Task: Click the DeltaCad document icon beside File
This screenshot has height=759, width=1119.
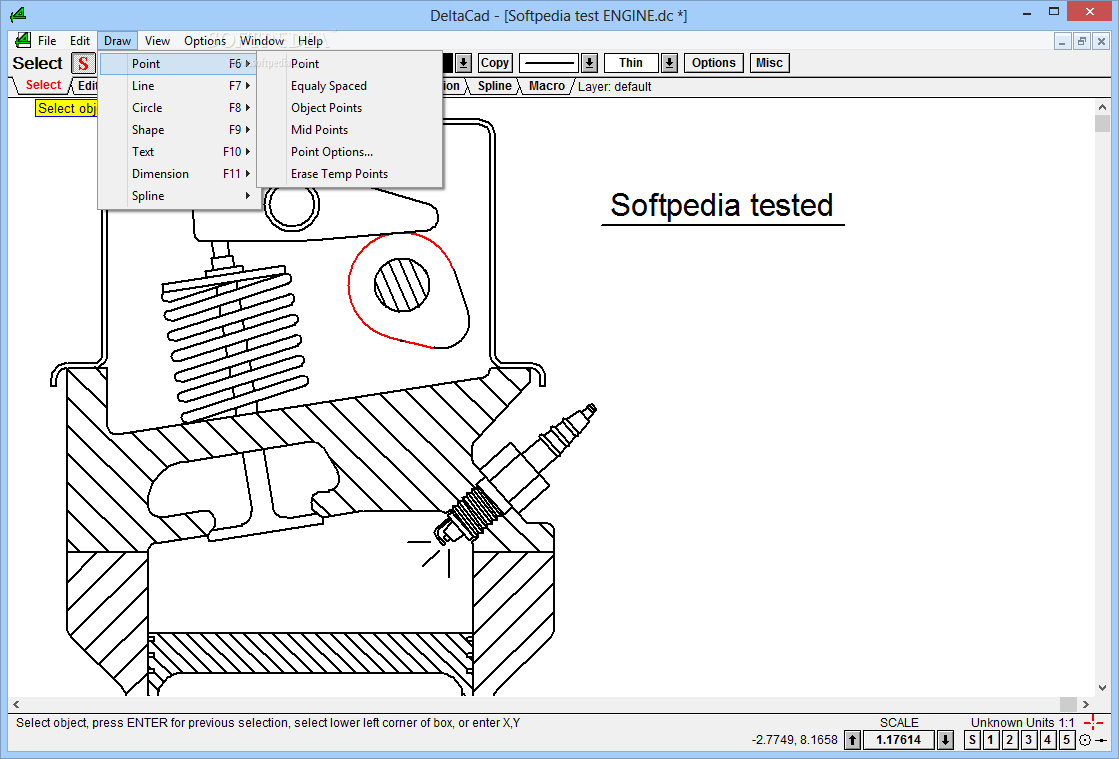Action: 22,41
